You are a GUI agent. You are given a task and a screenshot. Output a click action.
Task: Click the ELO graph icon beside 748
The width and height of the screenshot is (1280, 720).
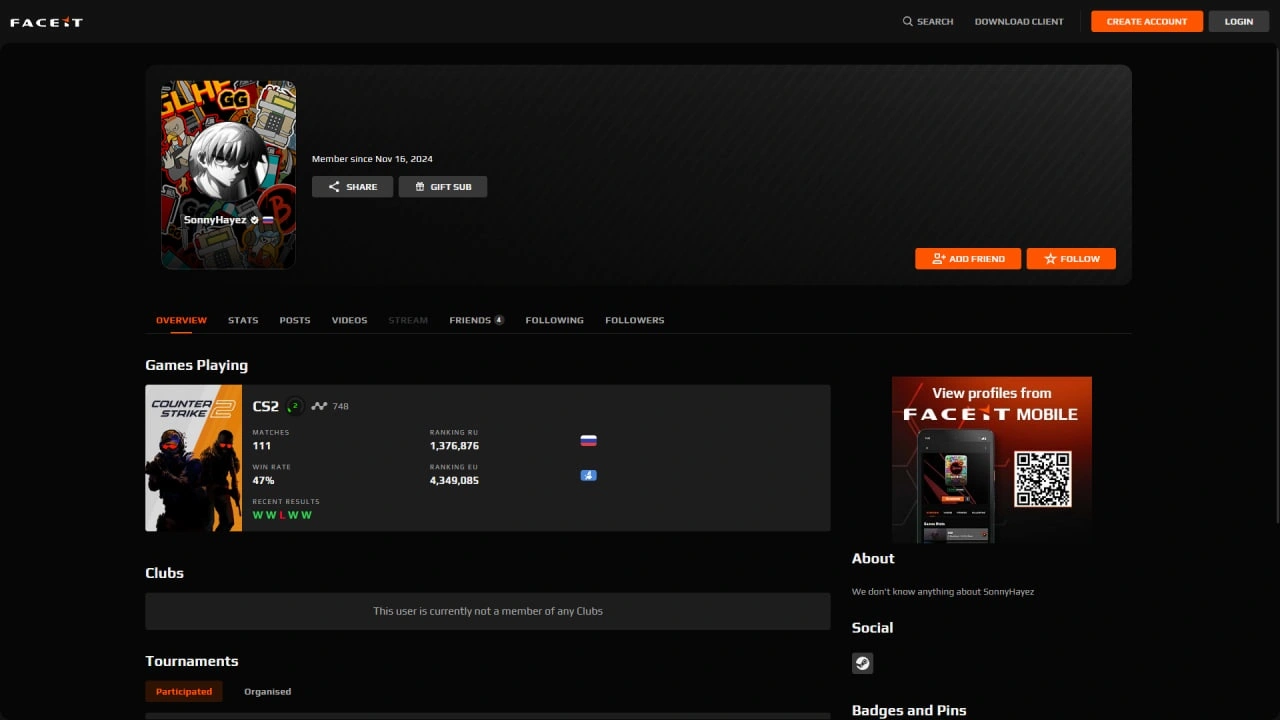pos(319,406)
